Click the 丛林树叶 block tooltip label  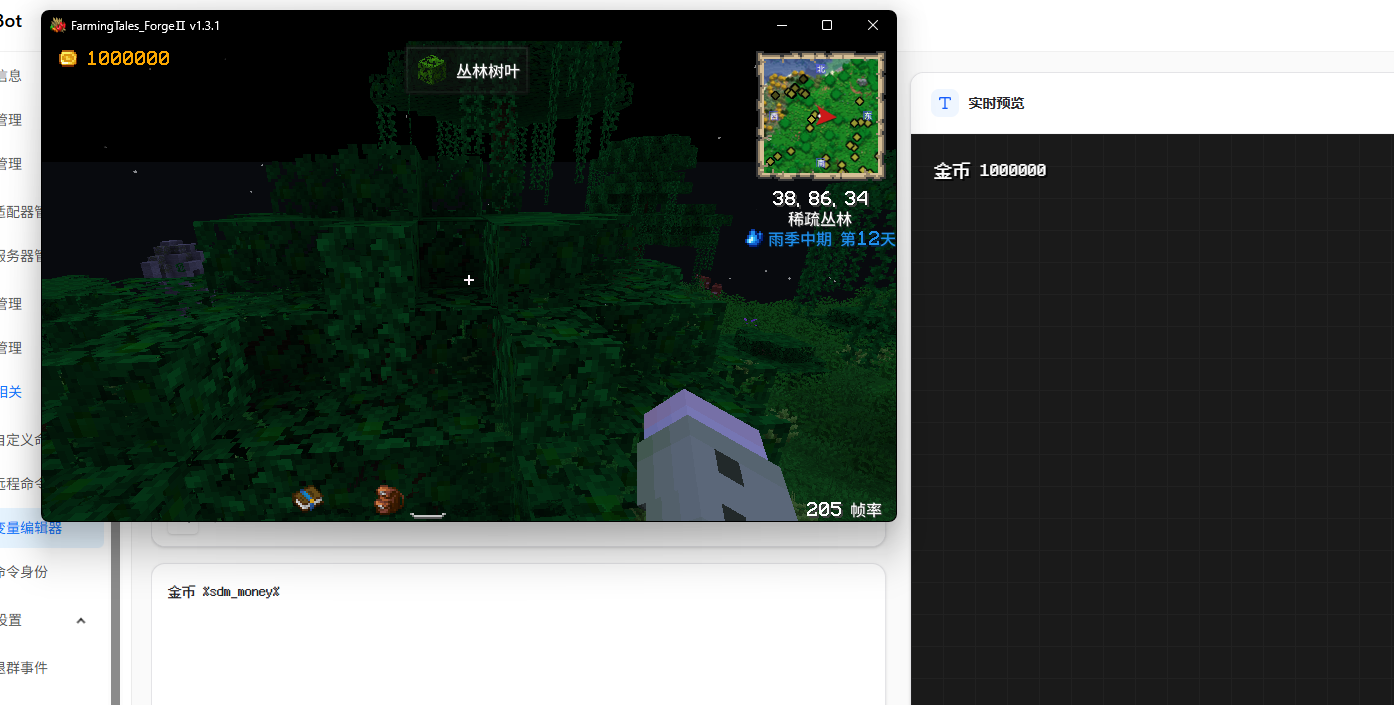[487, 72]
